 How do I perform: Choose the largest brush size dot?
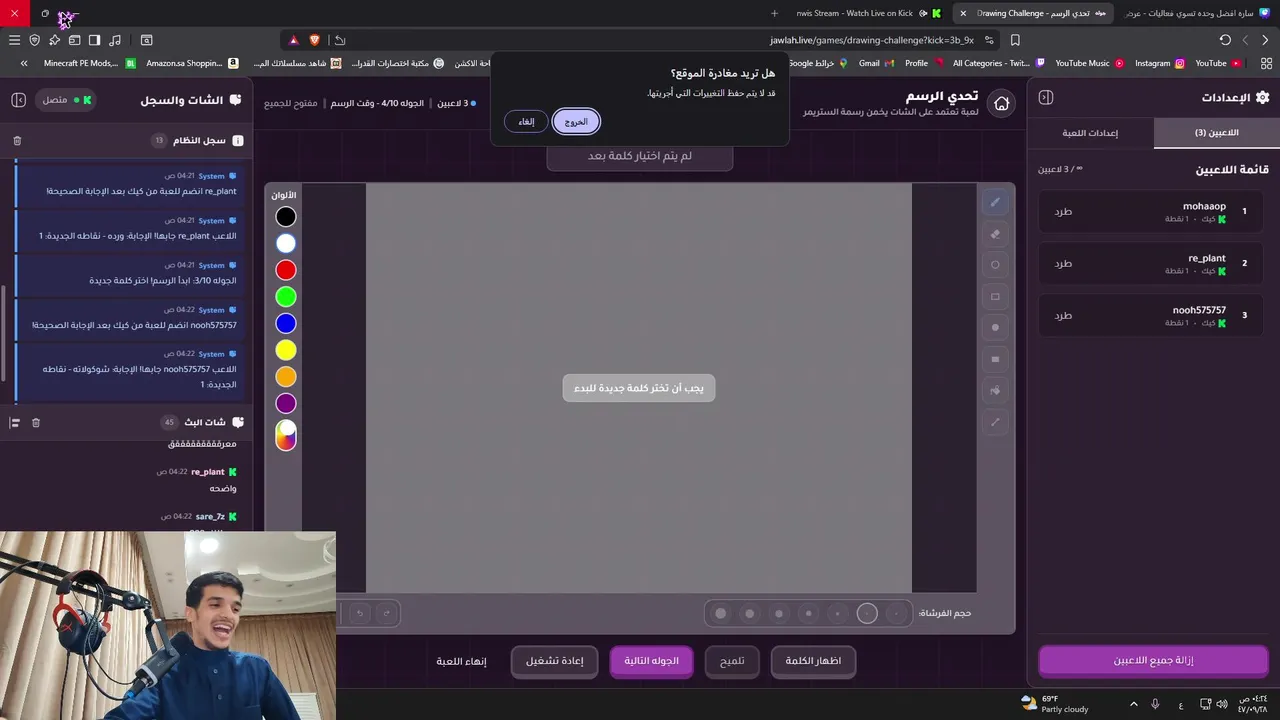[x=720, y=613]
